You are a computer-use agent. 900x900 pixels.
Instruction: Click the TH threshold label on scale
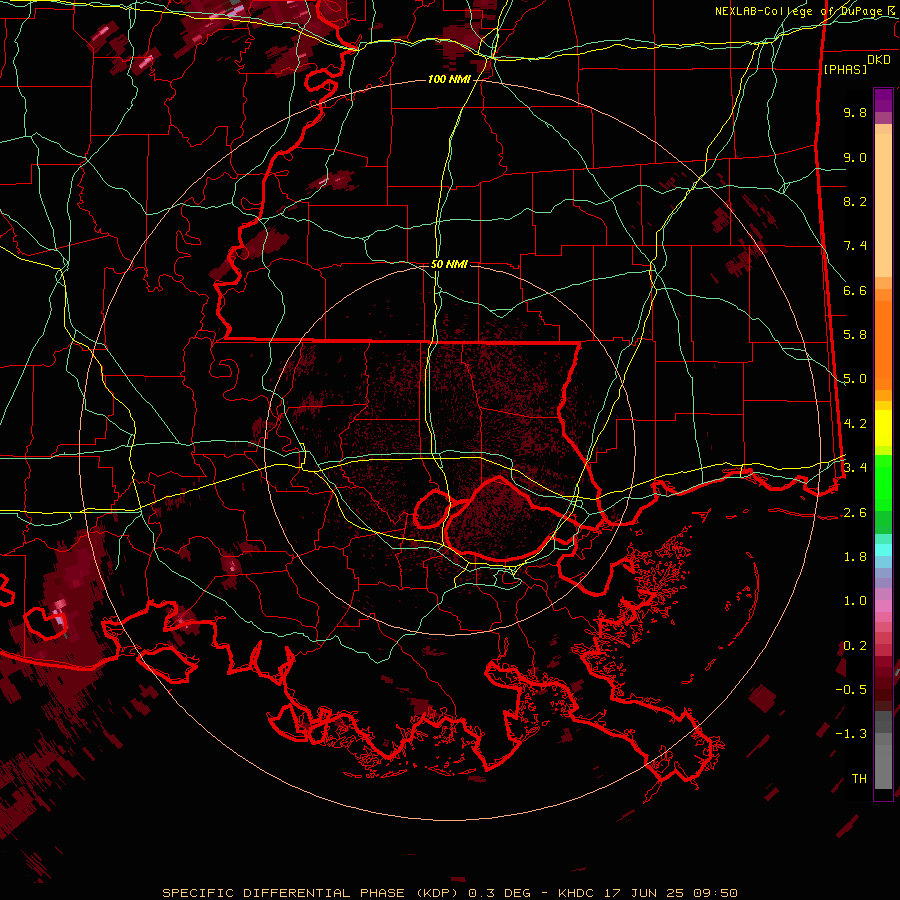pos(859,779)
